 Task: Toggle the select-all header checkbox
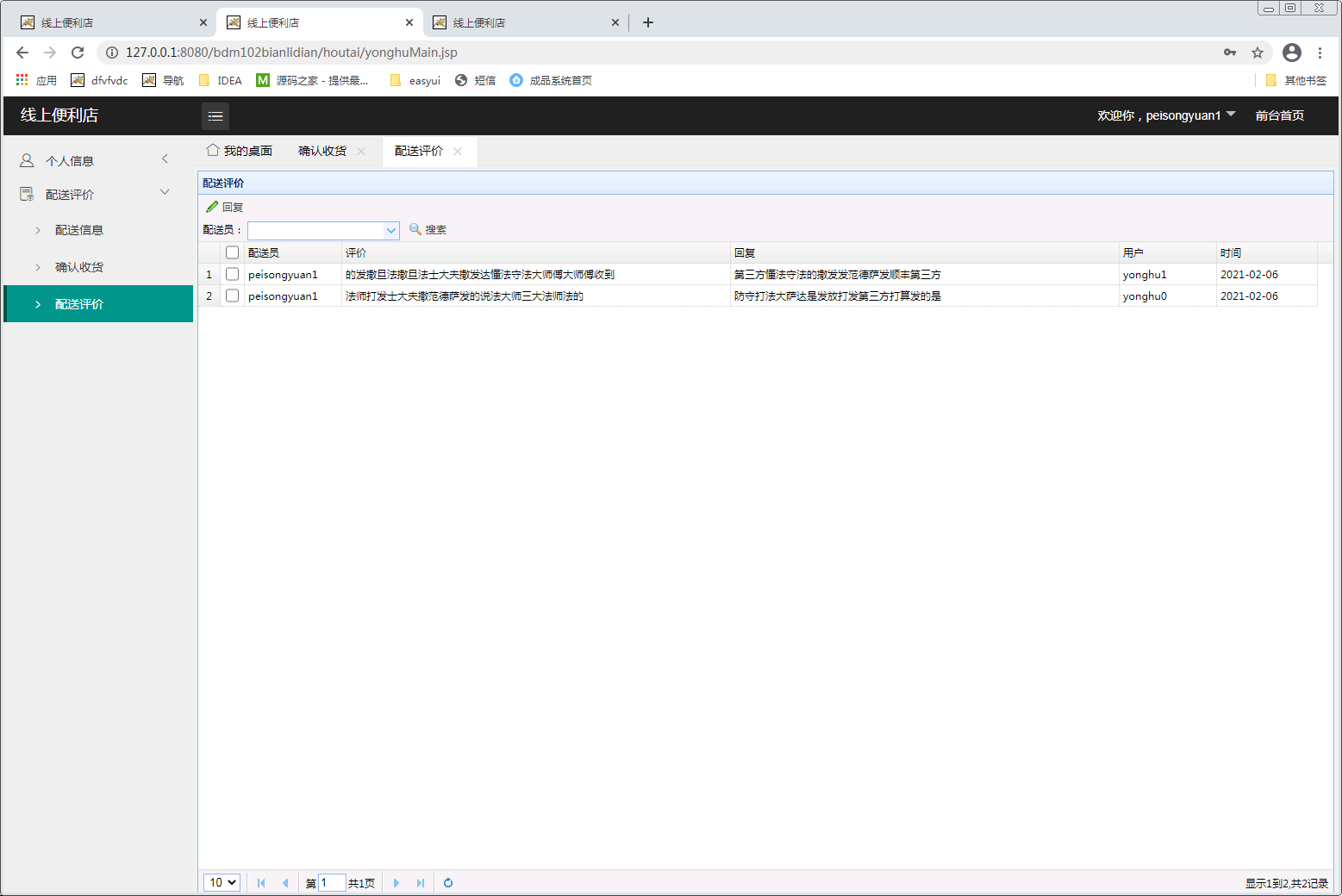point(232,252)
